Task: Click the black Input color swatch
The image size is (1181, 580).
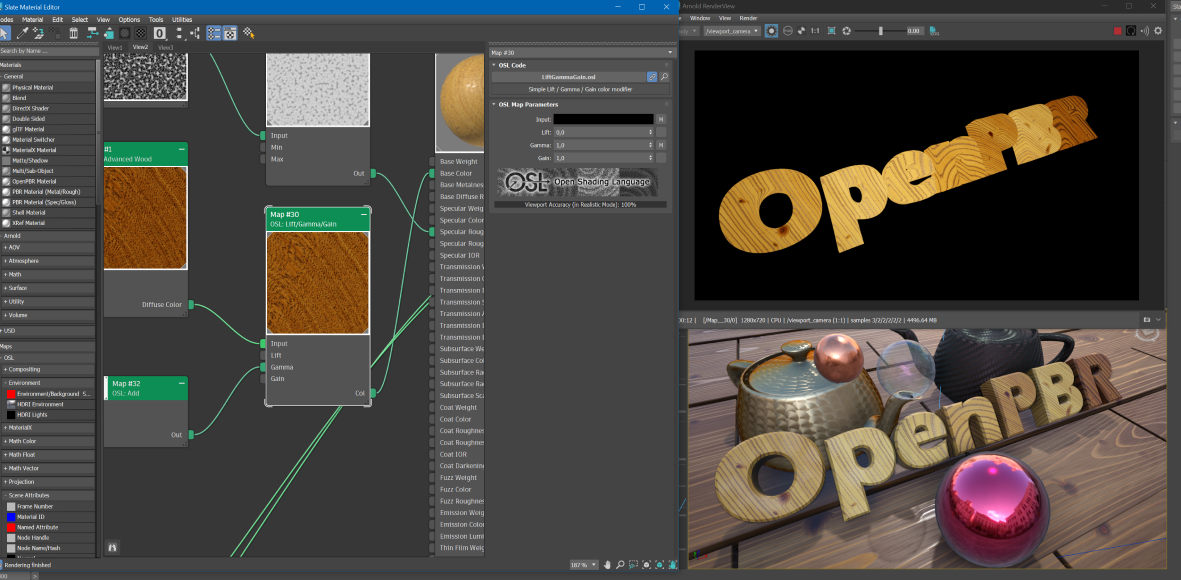Action: [x=603, y=119]
